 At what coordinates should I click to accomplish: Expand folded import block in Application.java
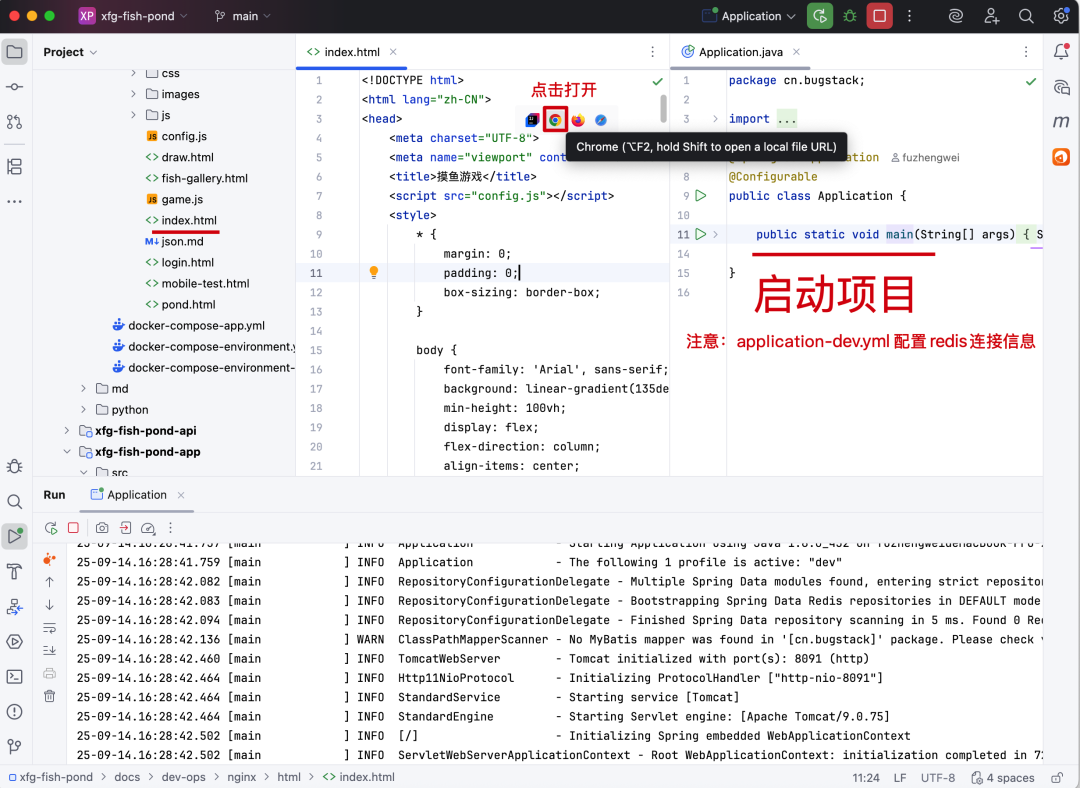pos(715,118)
